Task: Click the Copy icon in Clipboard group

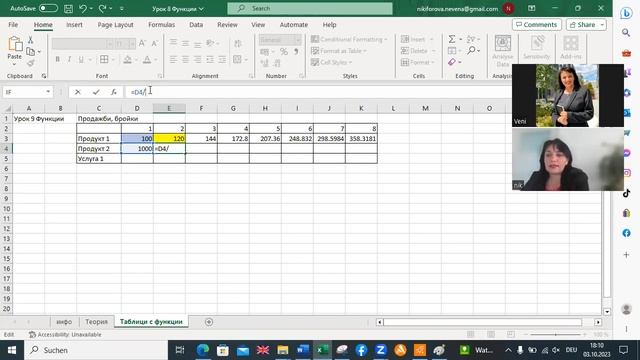Action: click(30, 51)
